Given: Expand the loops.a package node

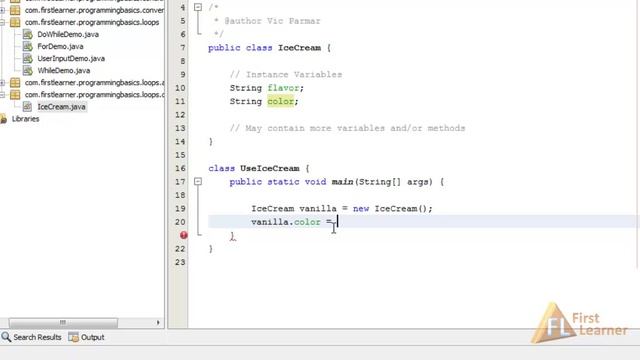Looking at the screenshot, I should click(x=2, y=83).
